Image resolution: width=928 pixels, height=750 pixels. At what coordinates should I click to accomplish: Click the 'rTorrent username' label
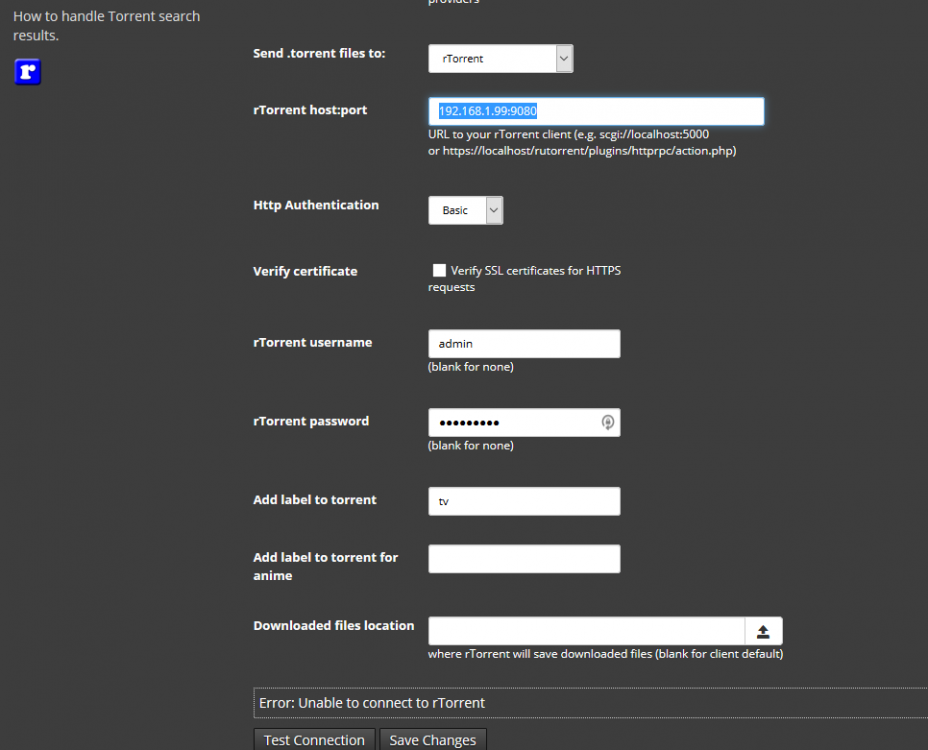click(312, 342)
